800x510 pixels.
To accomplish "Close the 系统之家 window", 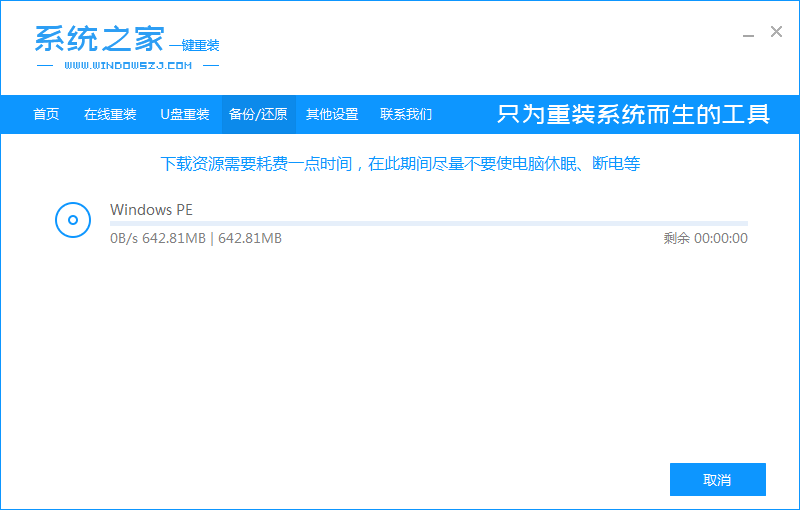I will pos(776,32).
